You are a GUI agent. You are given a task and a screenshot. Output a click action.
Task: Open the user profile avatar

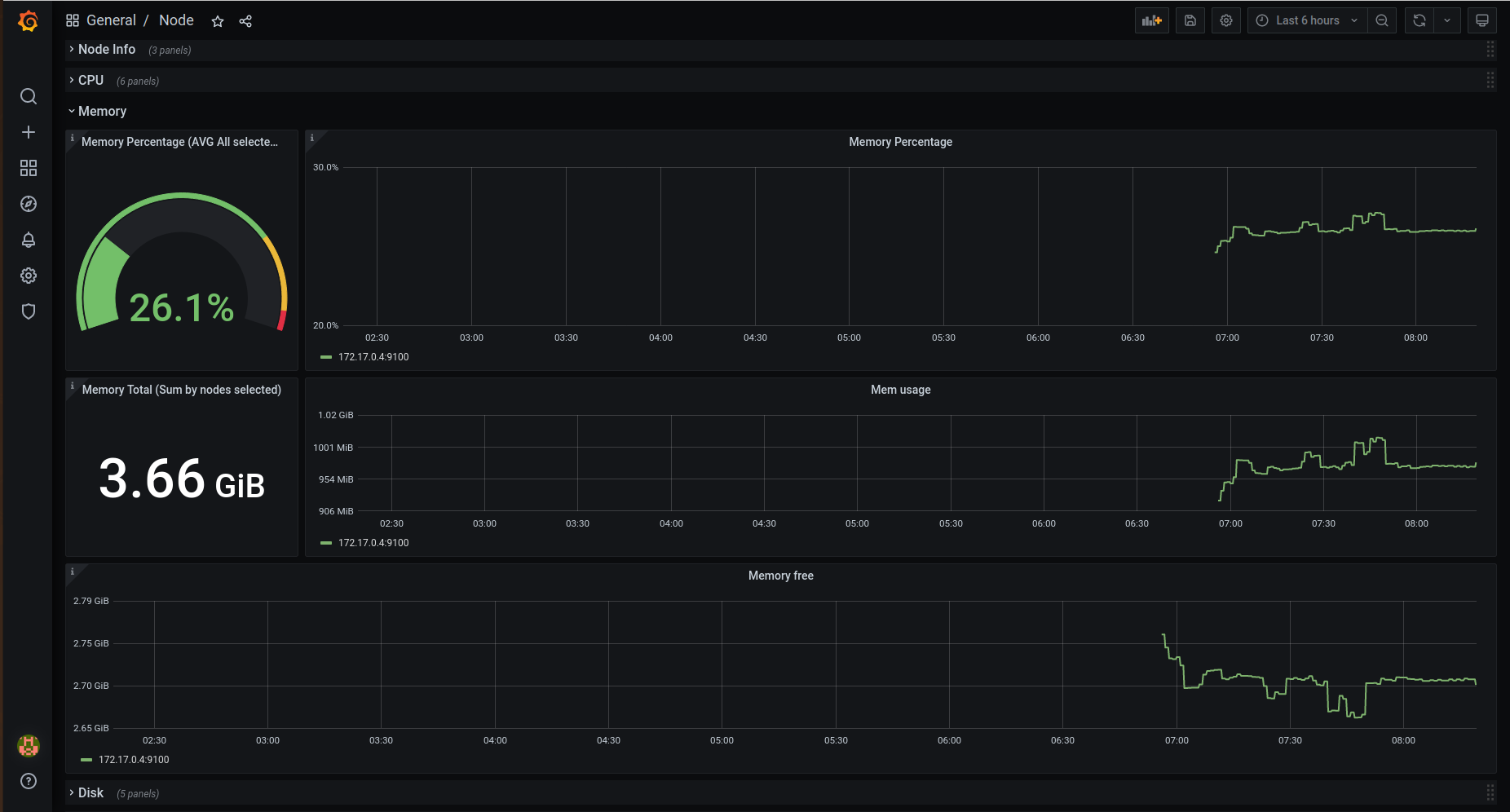[x=29, y=745]
